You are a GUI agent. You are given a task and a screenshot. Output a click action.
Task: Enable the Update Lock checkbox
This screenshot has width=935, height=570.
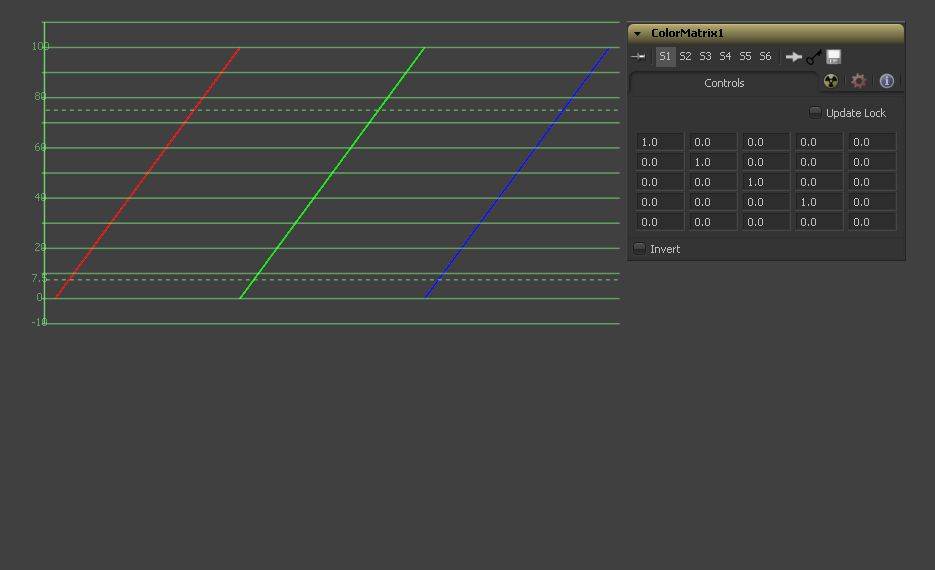point(815,113)
